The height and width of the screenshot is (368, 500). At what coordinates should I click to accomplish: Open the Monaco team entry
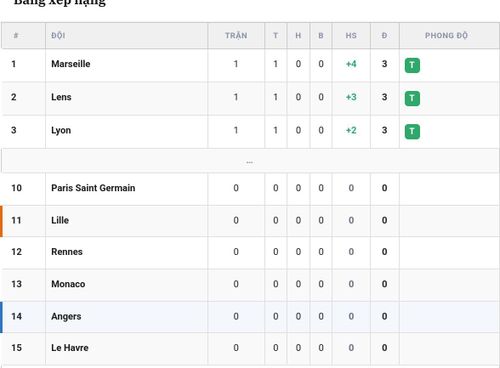click(68, 284)
